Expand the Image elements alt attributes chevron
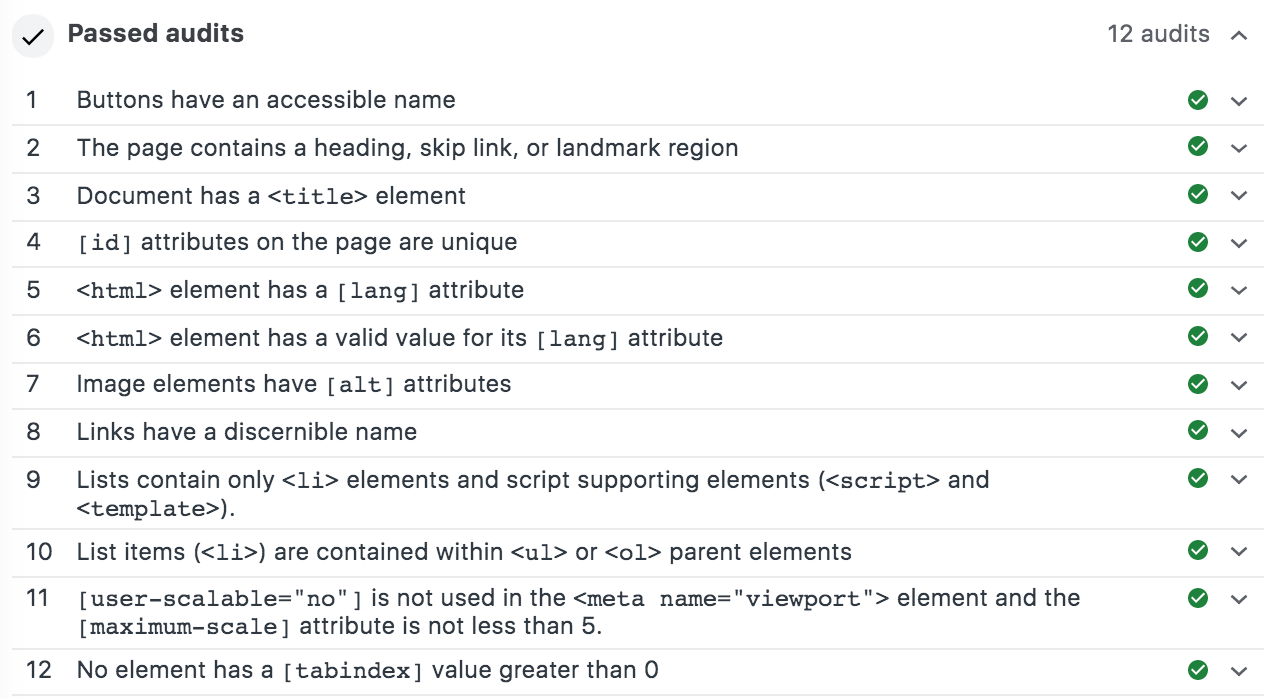 point(1239,385)
